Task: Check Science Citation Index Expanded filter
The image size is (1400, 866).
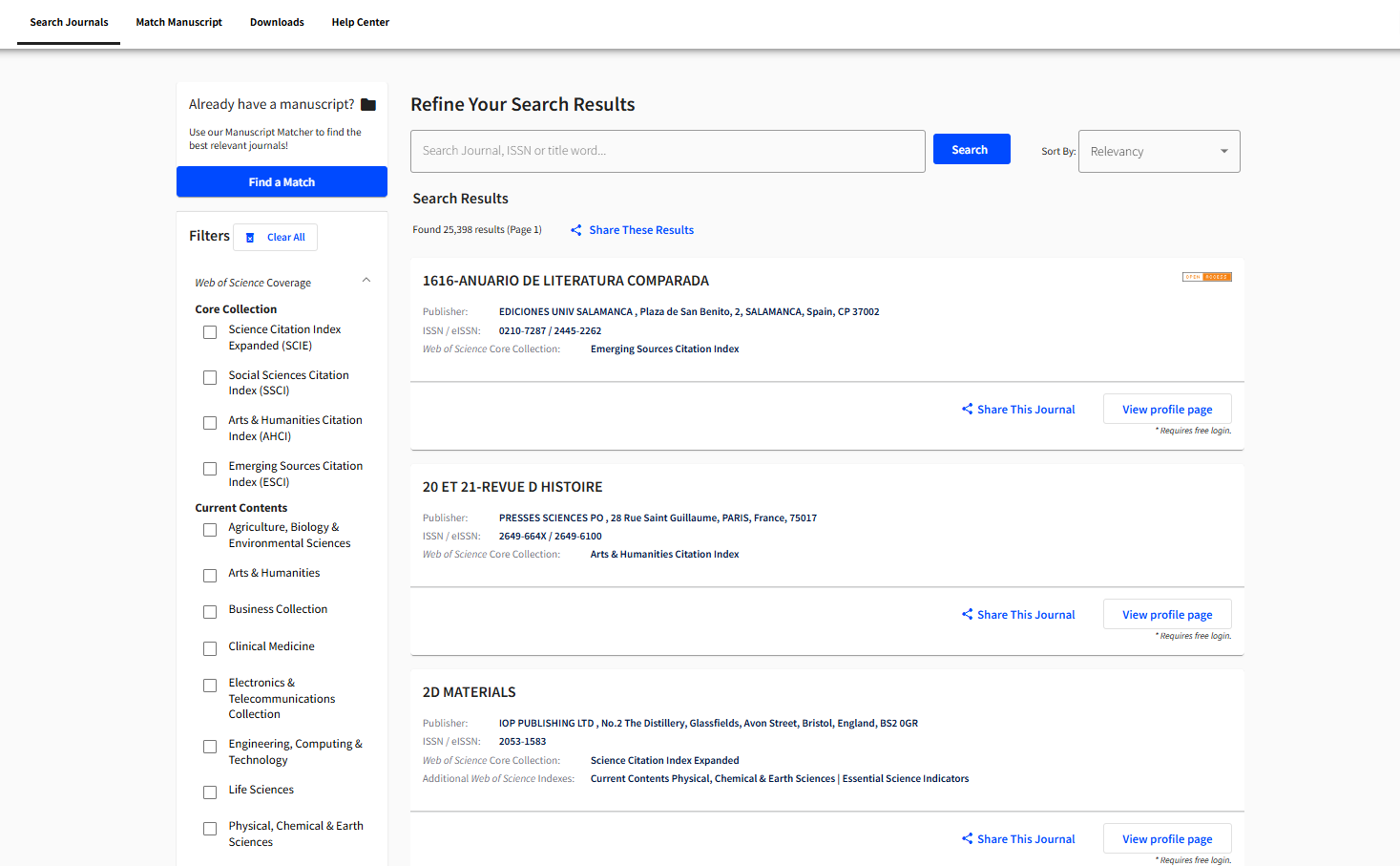Action: click(x=210, y=332)
